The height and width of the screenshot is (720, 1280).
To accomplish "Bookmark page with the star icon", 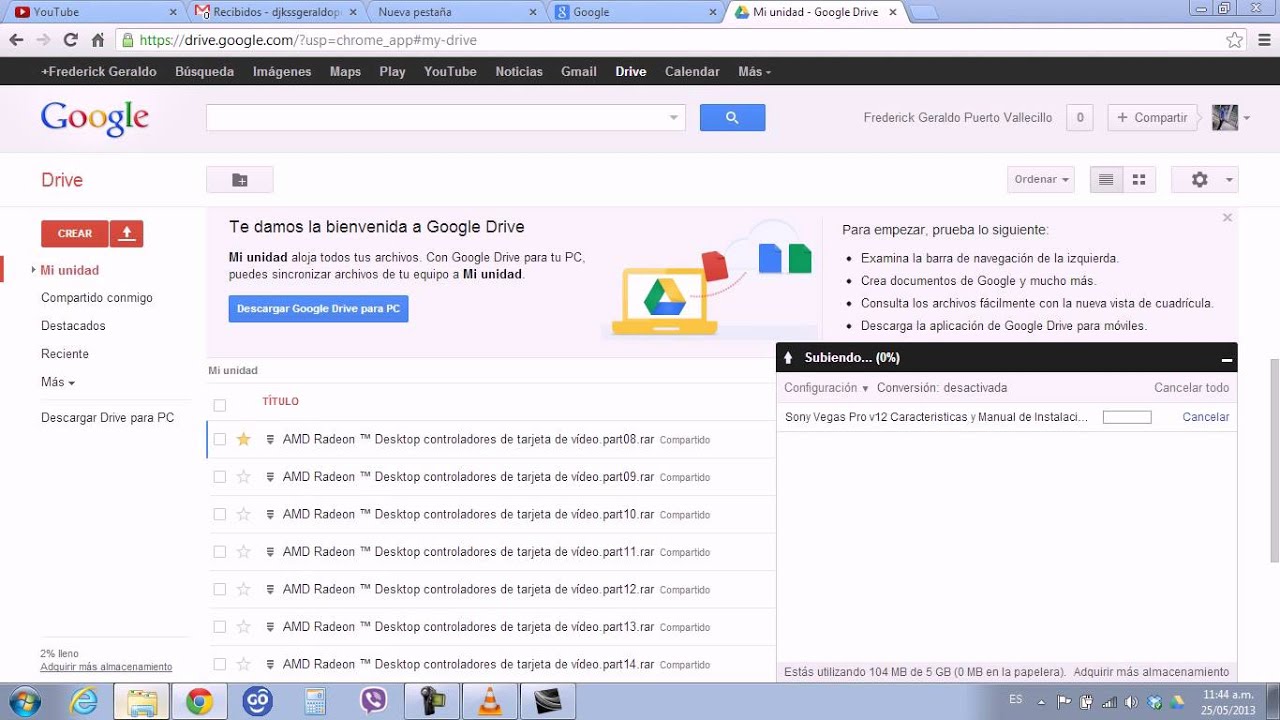I will 1234,40.
